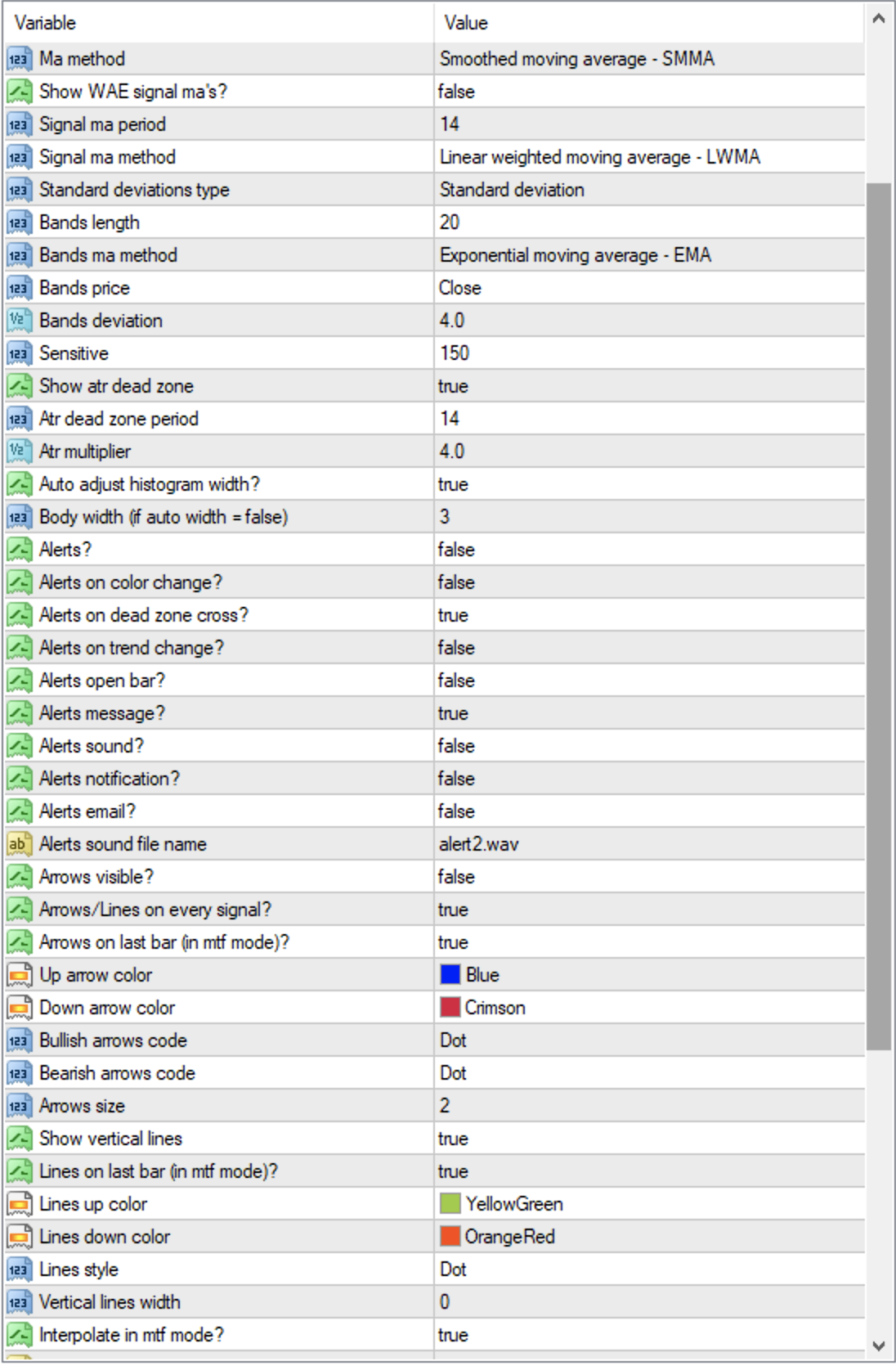The height and width of the screenshot is (1366, 896).
Task: Toggle the Show atr dead zone value
Action: (x=454, y=386)
